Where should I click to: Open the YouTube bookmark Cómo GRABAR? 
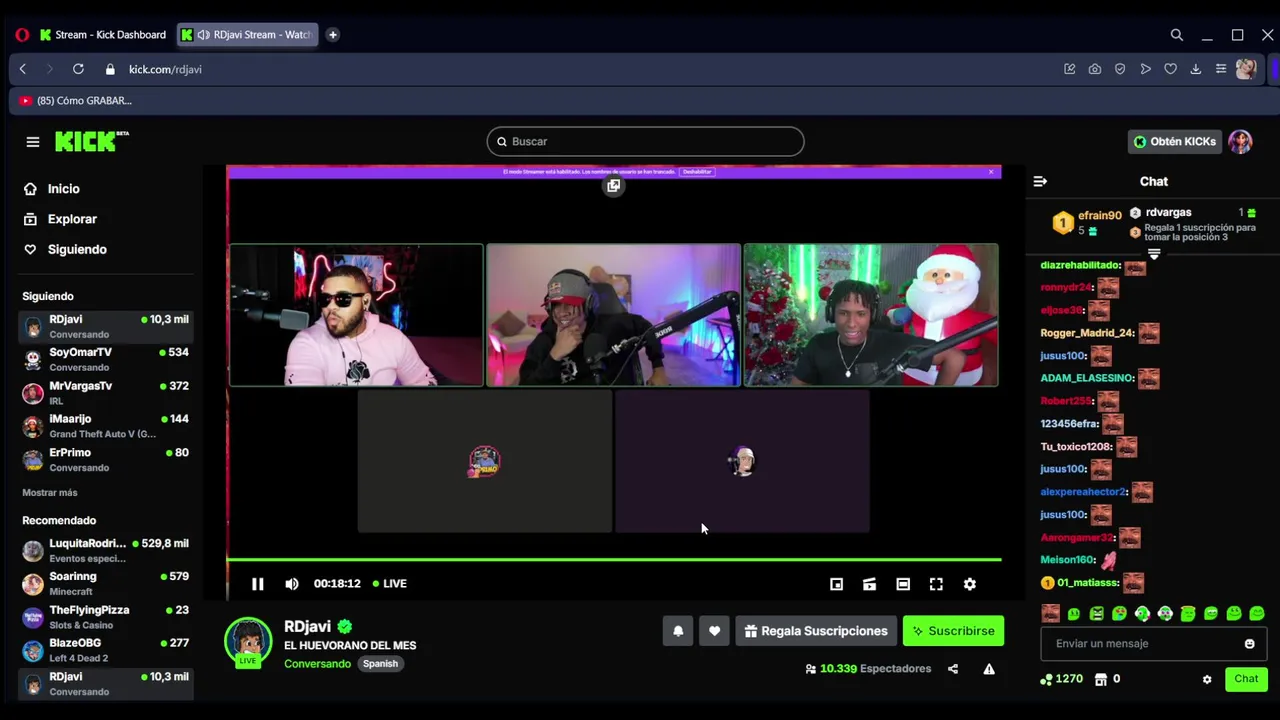pyautogui.click(x=75, y=101)
